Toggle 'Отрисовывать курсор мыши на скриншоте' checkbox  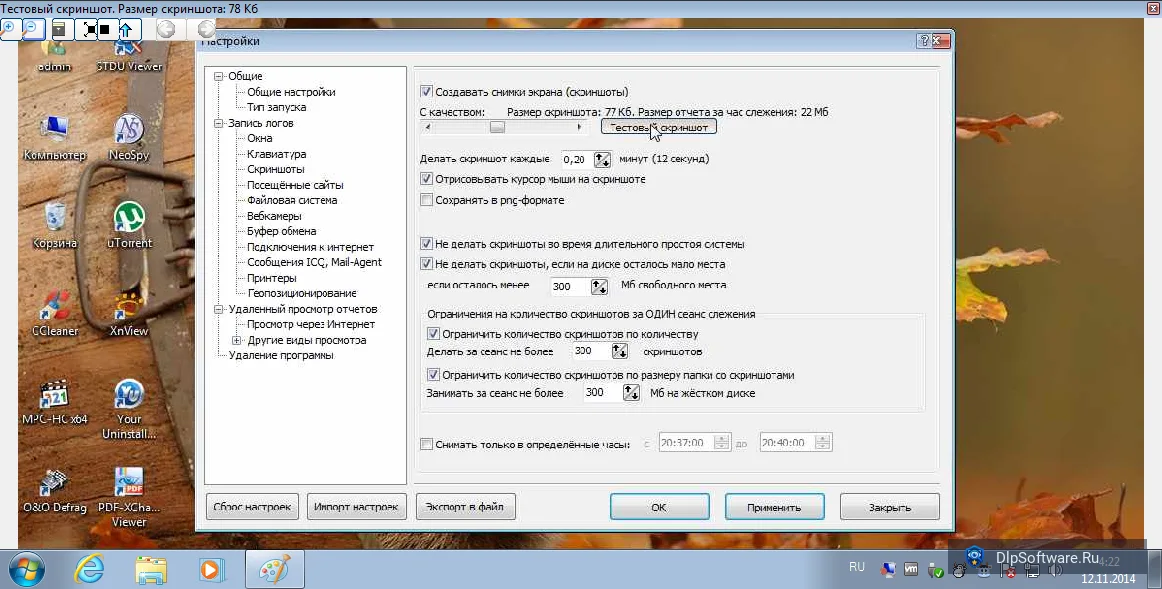[x=426, y=179]
